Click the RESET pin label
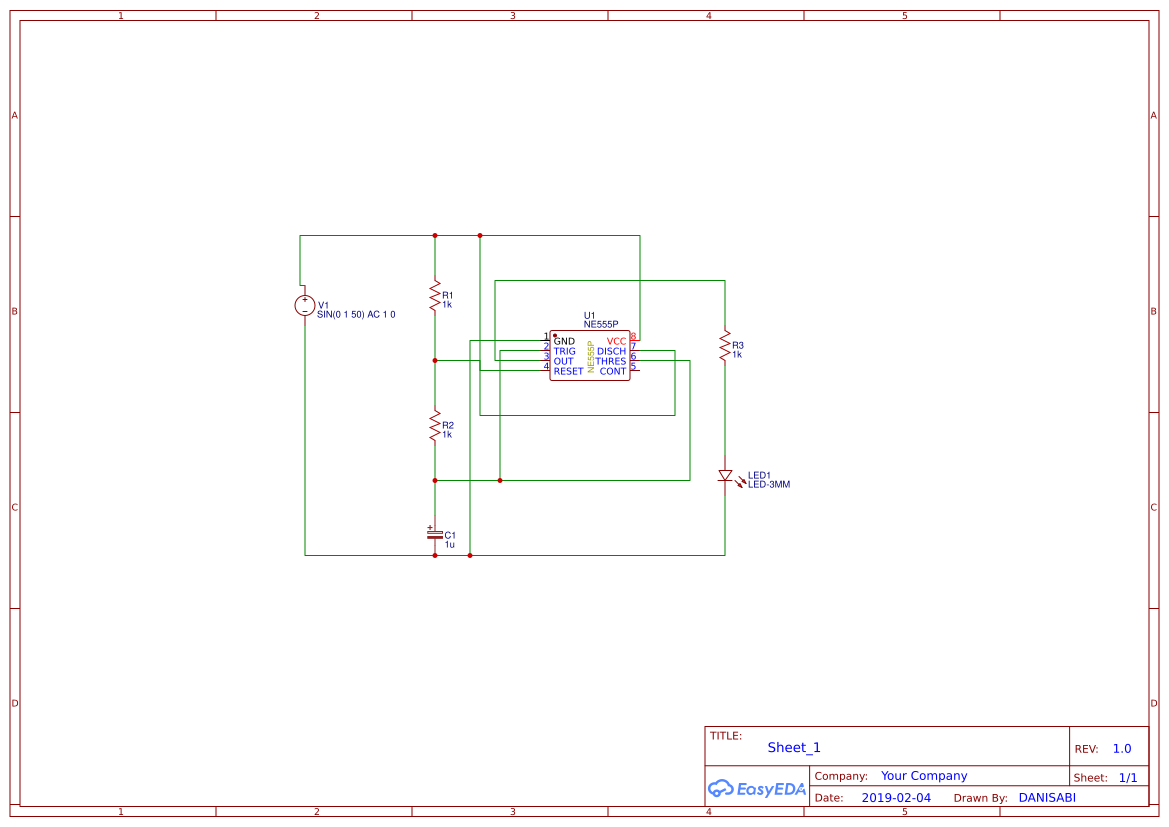 568,371
